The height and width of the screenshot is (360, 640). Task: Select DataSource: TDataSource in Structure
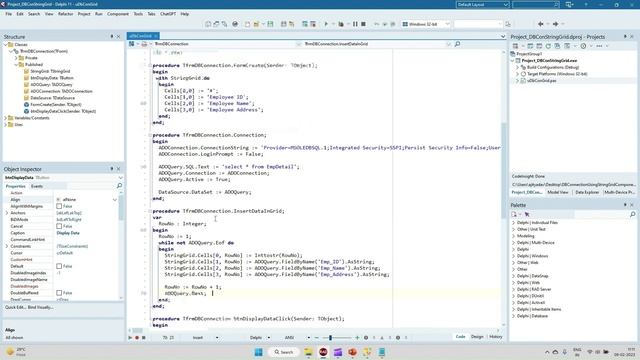pyautogui.click(x=53, y=98)
